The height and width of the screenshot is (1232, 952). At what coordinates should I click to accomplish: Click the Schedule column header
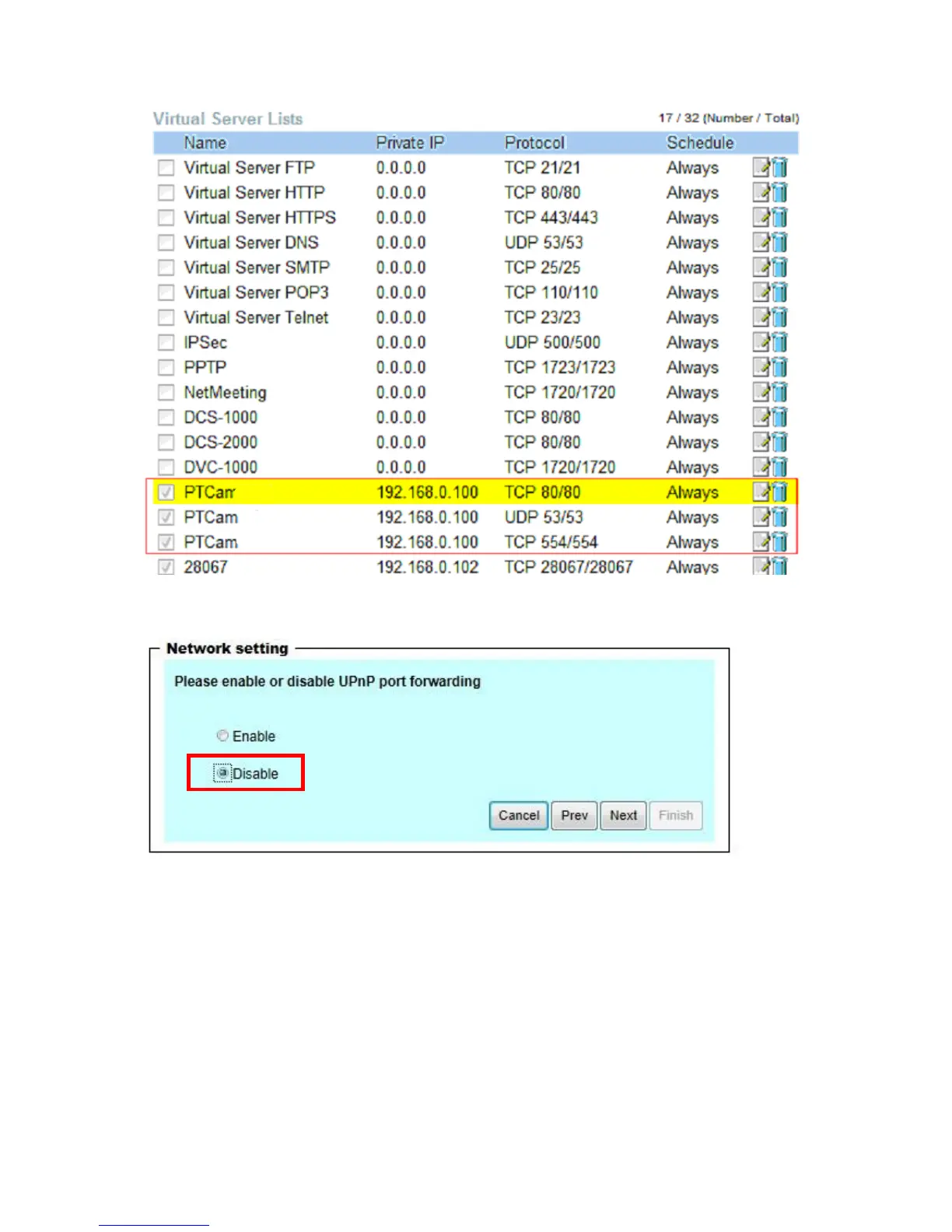(x=700, y=142)
